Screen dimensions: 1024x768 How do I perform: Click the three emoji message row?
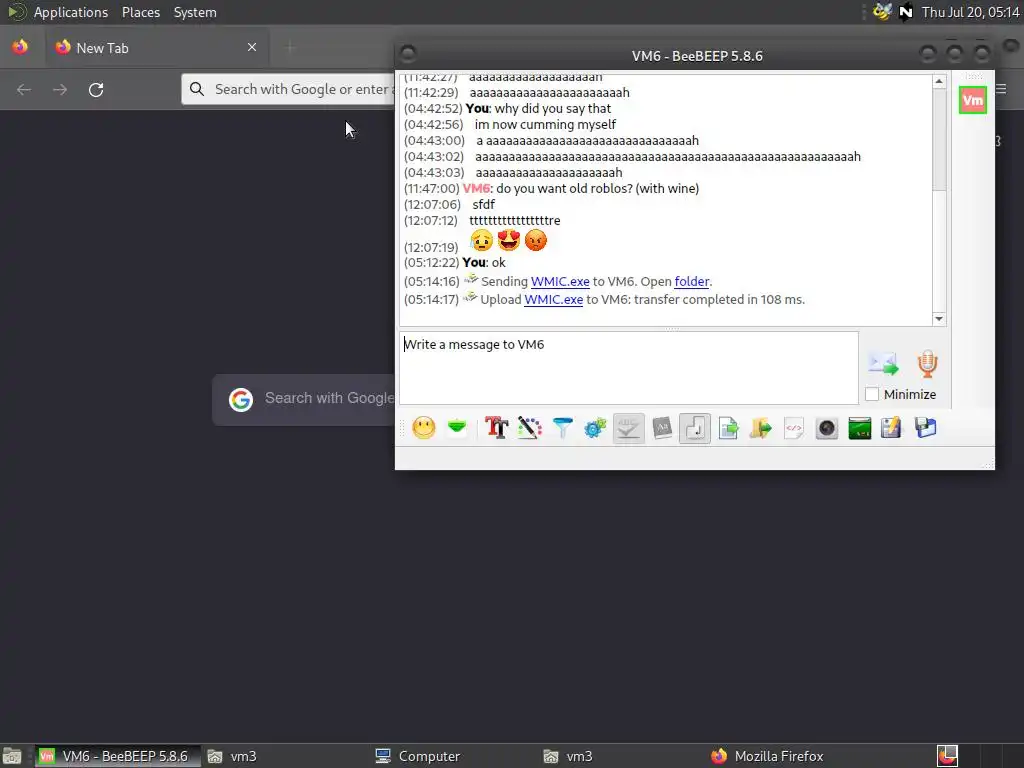point(508,240)
